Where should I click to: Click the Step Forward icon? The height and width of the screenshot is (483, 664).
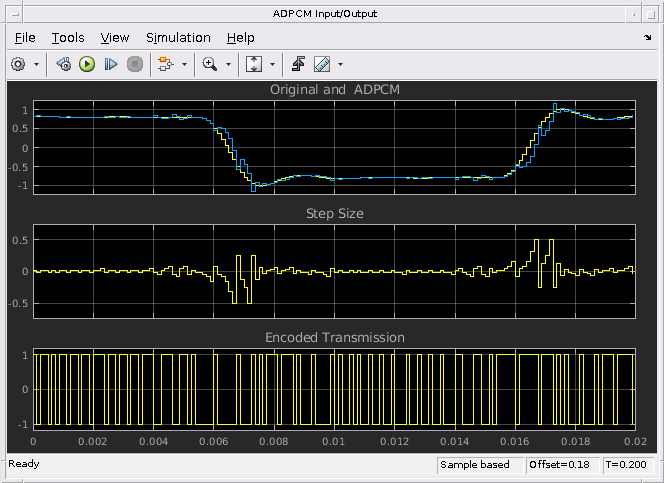coord(111,64)
